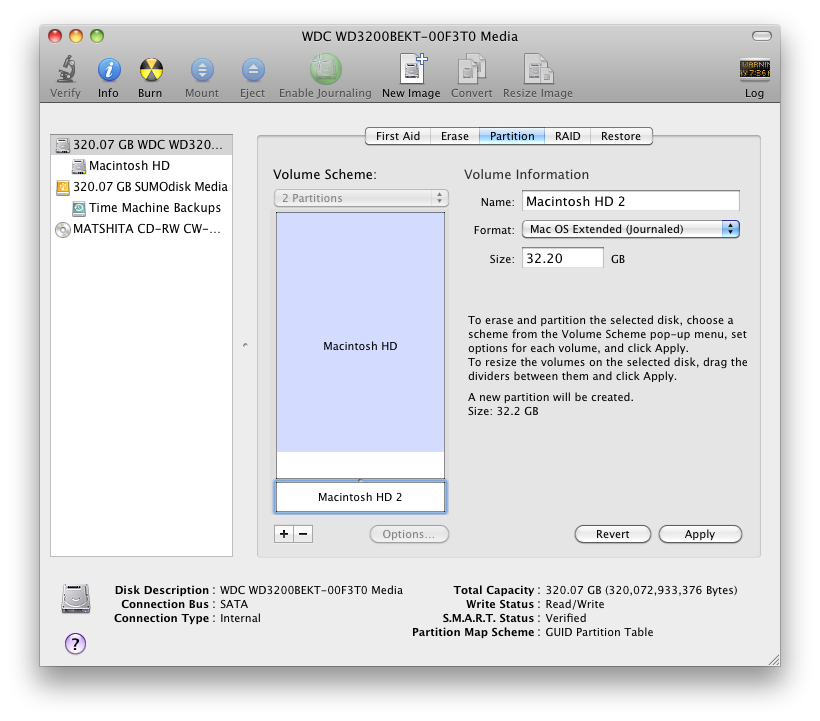
Task: Switch to the Partition tab
Action: click(512, 136)
